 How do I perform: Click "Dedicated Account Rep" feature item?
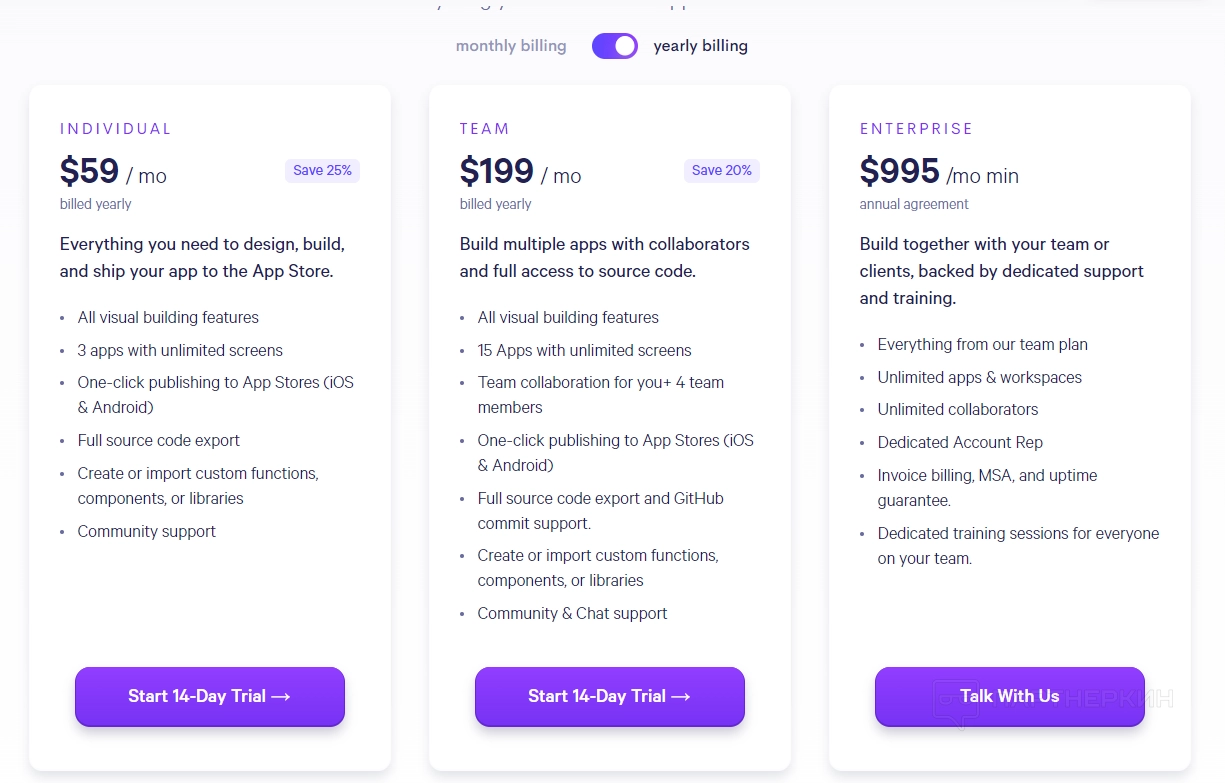pos(960,442)
